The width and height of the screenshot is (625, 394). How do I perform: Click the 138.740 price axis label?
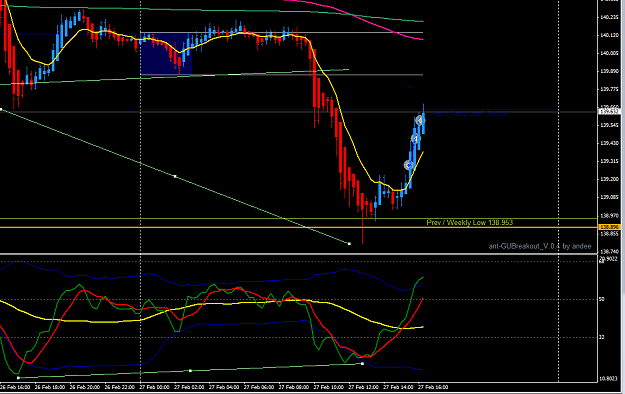click(609, 252)
